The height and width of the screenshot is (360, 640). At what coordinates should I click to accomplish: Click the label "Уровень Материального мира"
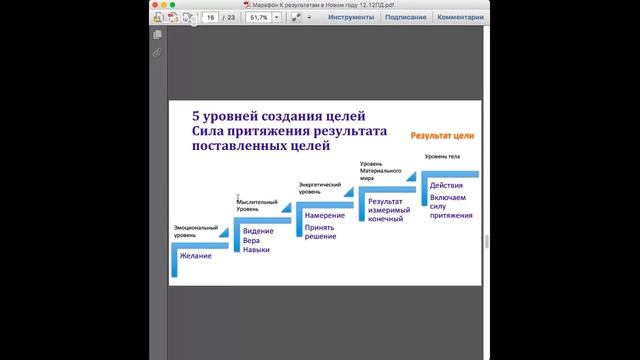(x=380, y=171)
